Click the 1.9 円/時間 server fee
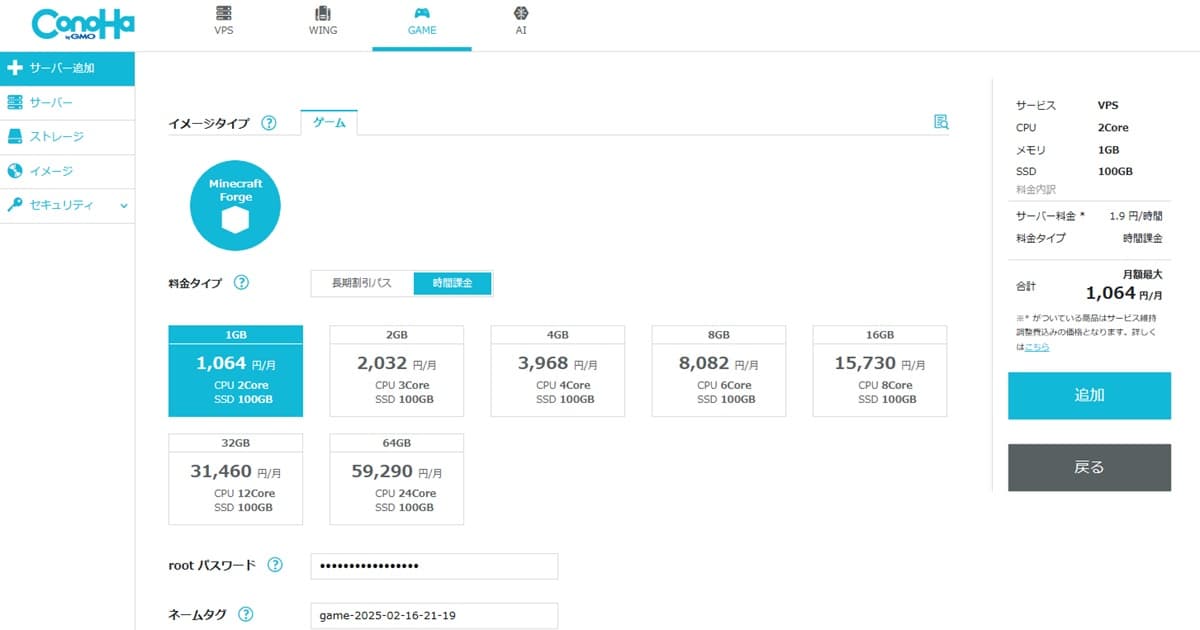Screen dimensions: 1200x630 pyautogui.click(x=1136, y=215)
